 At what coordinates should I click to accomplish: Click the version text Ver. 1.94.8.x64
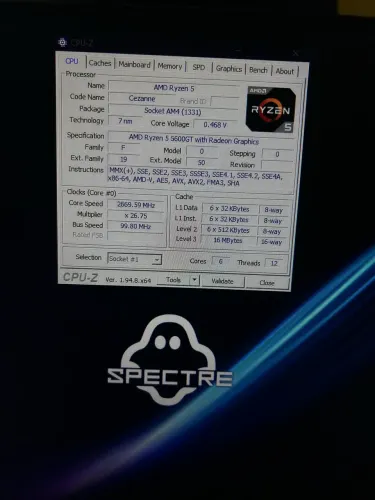pos(128,280)
